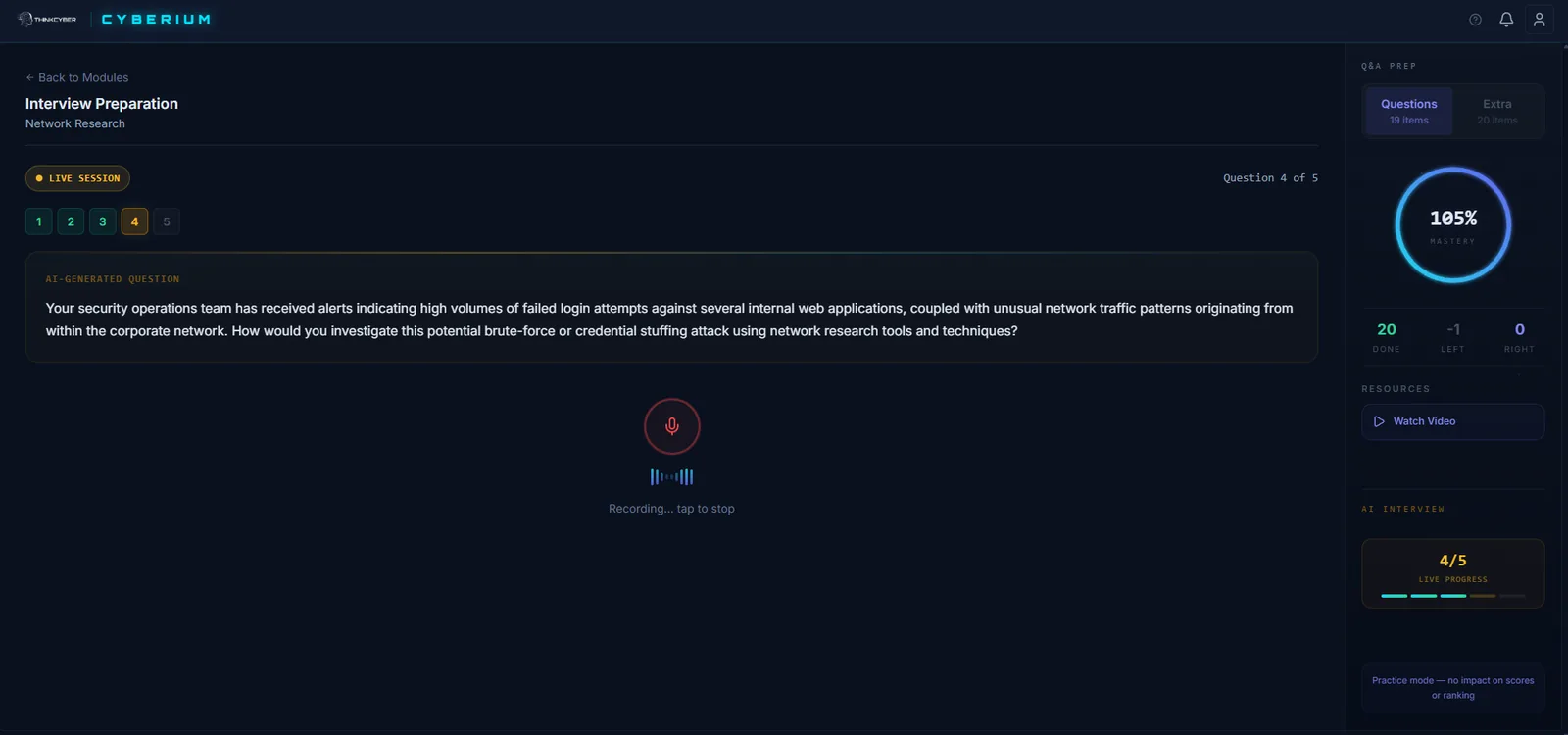The image size is (1568, 735).
Task: Click the Cyberium brand logo
Action: (156, 19)
